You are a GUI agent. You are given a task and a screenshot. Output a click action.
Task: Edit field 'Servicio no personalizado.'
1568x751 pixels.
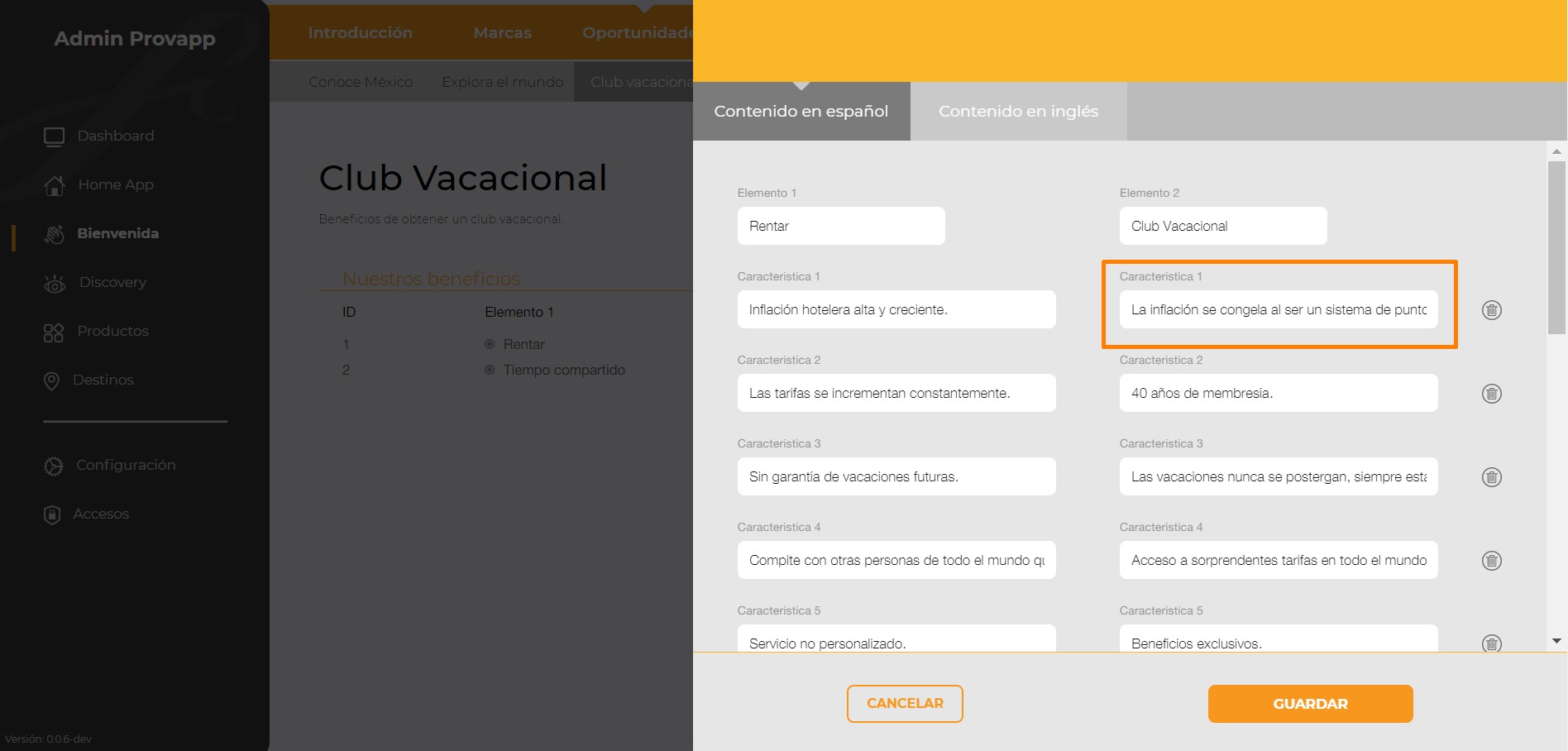[x=896, y=639]
